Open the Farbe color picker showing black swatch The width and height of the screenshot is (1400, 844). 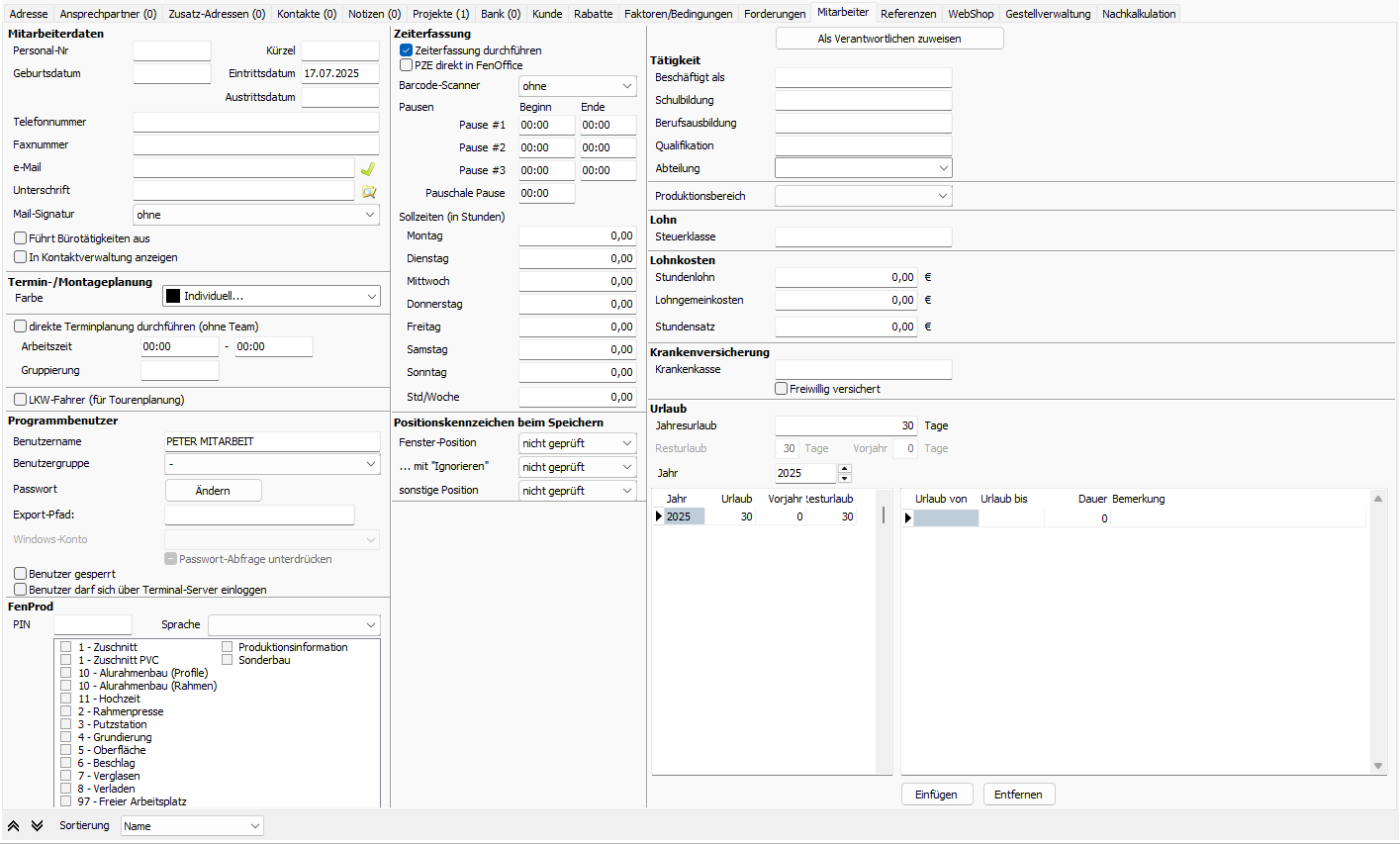pos(271,296)
